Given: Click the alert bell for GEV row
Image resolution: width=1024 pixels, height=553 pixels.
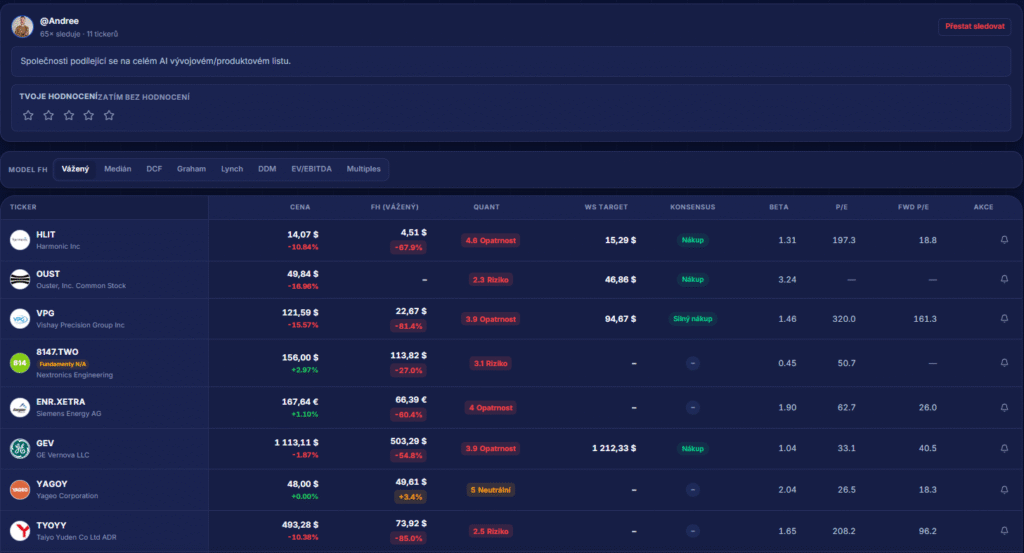Looking at the screenshot, I should point(1004,448).
